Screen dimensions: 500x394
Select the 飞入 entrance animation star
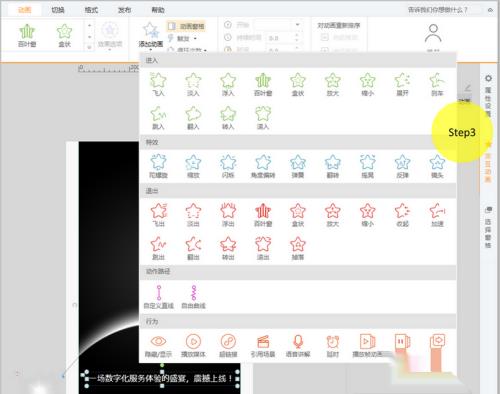tap(158, 84)
